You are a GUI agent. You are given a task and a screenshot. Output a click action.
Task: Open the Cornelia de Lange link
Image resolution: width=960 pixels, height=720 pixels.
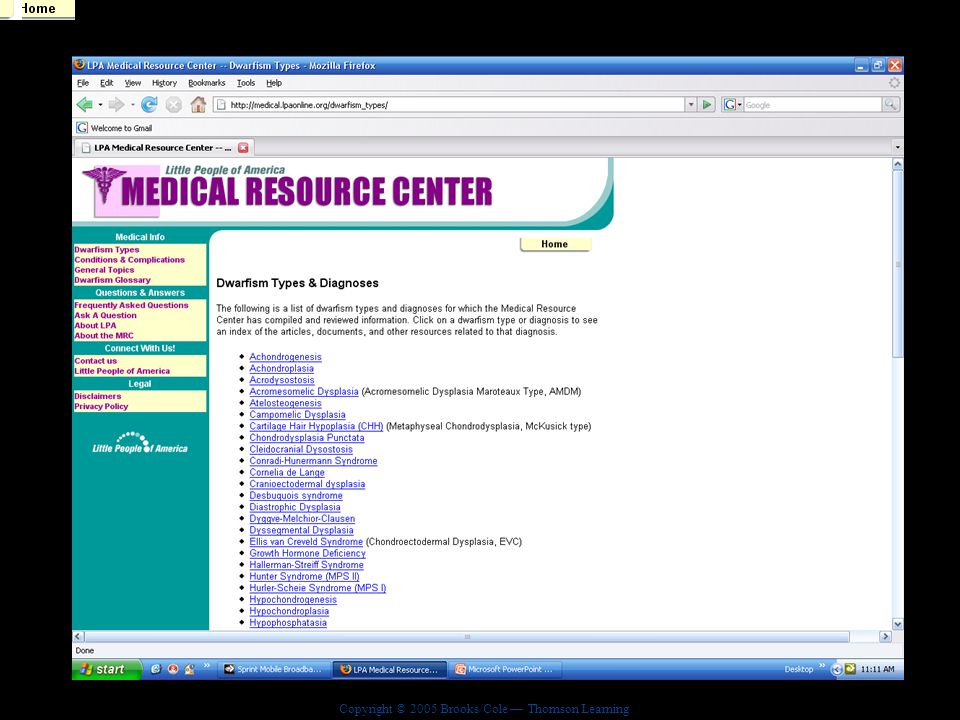point(287,473)
